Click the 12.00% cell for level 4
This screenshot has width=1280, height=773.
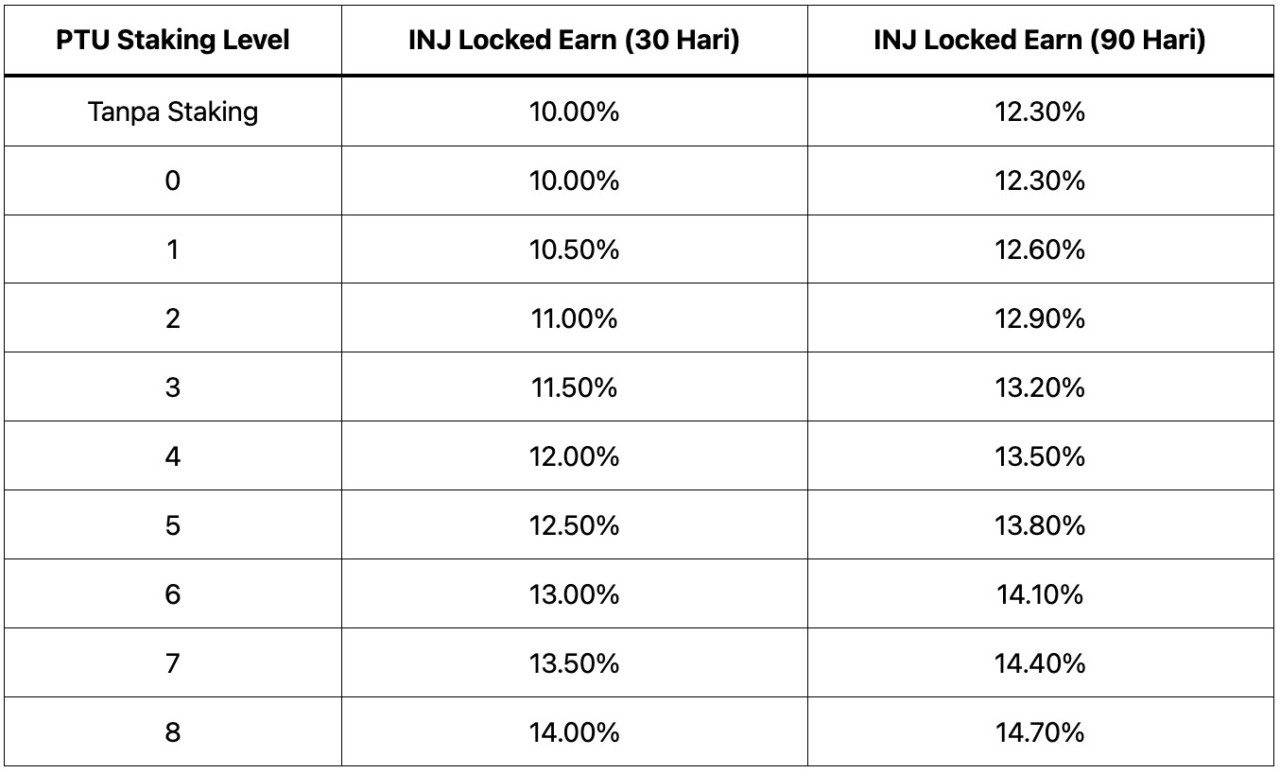point(573,457)
